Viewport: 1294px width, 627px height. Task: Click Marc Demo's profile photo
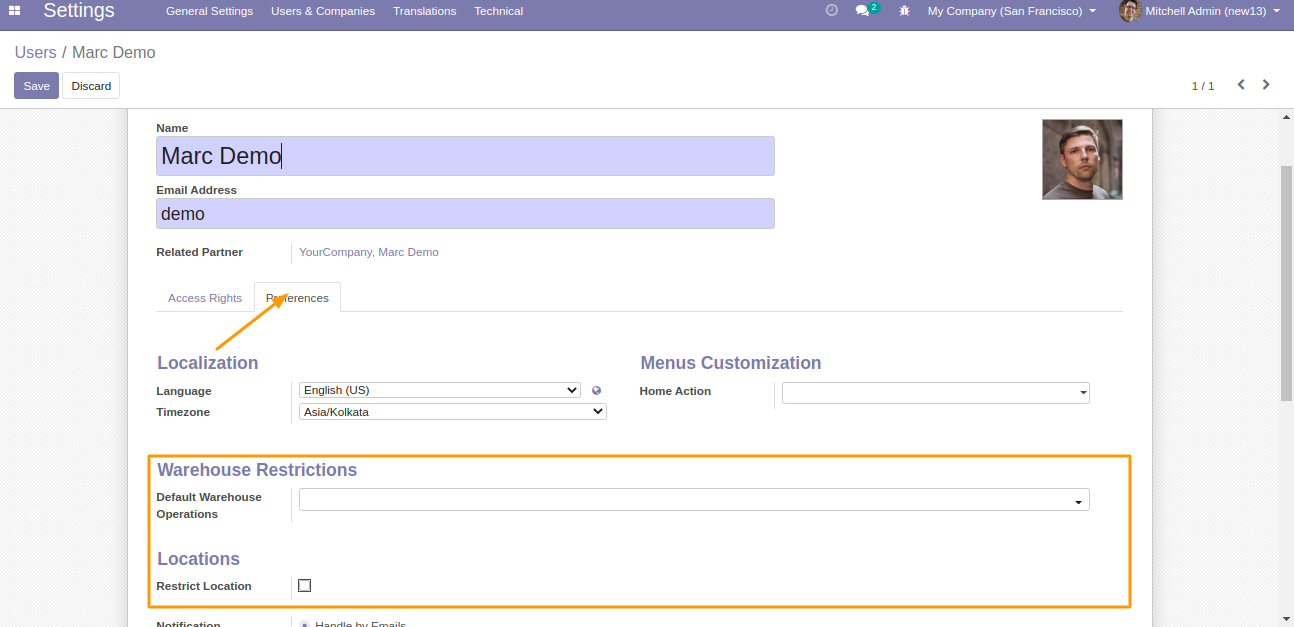(1082, 160)
